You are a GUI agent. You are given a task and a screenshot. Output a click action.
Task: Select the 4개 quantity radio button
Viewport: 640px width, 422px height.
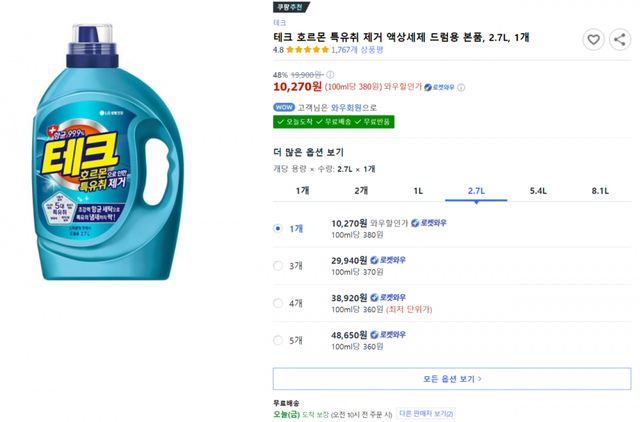[278, 303]
